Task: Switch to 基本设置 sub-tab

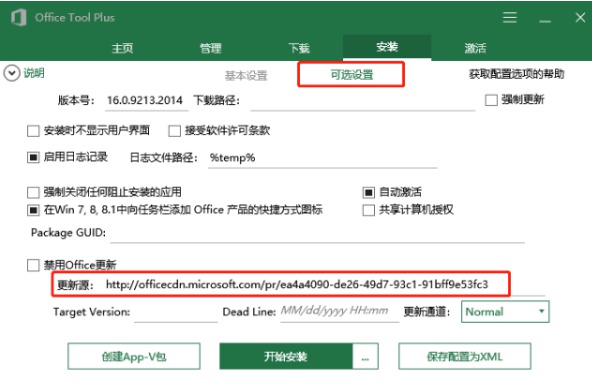Action: coord(246,76)
